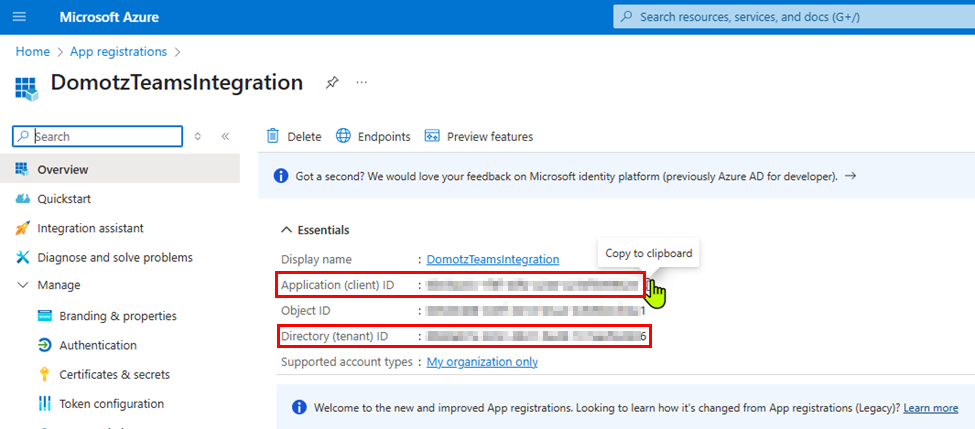
Task: Focus the global search resources box
Action: click(794, 17)
